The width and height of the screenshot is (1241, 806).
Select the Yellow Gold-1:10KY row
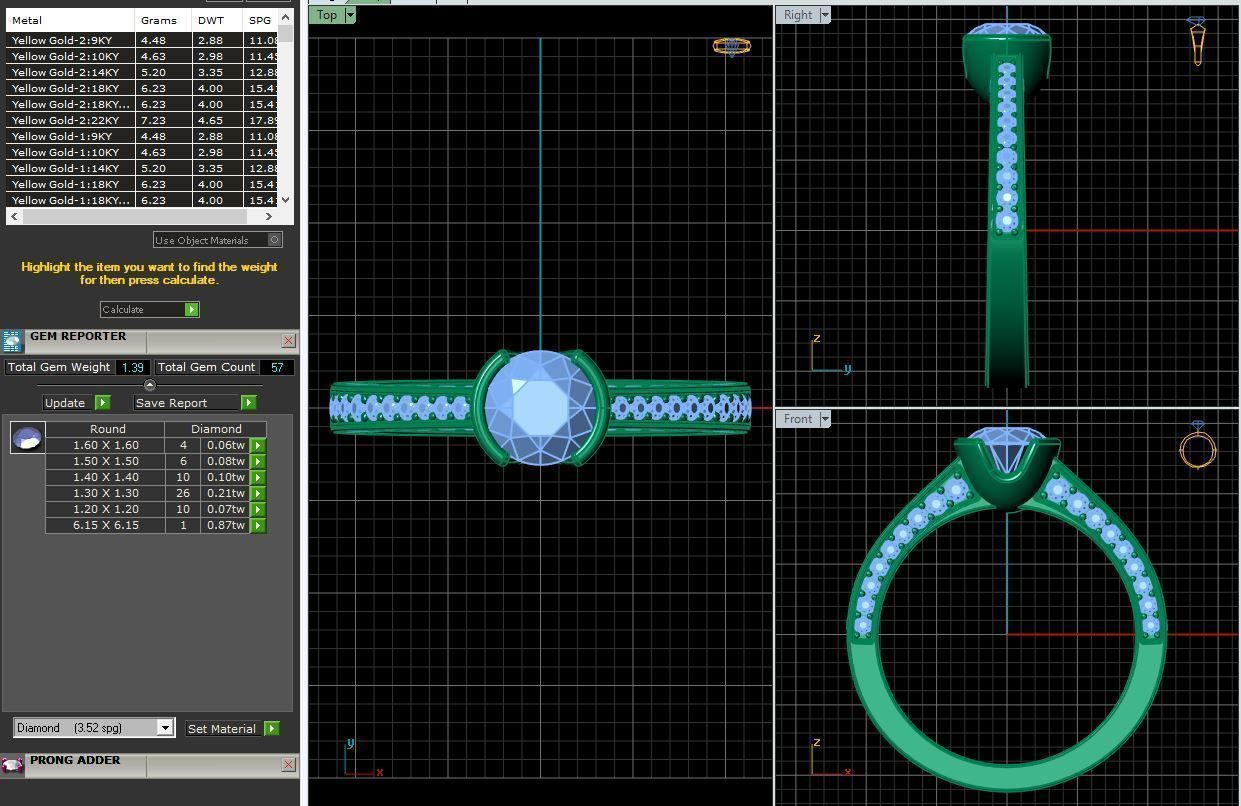142,152
